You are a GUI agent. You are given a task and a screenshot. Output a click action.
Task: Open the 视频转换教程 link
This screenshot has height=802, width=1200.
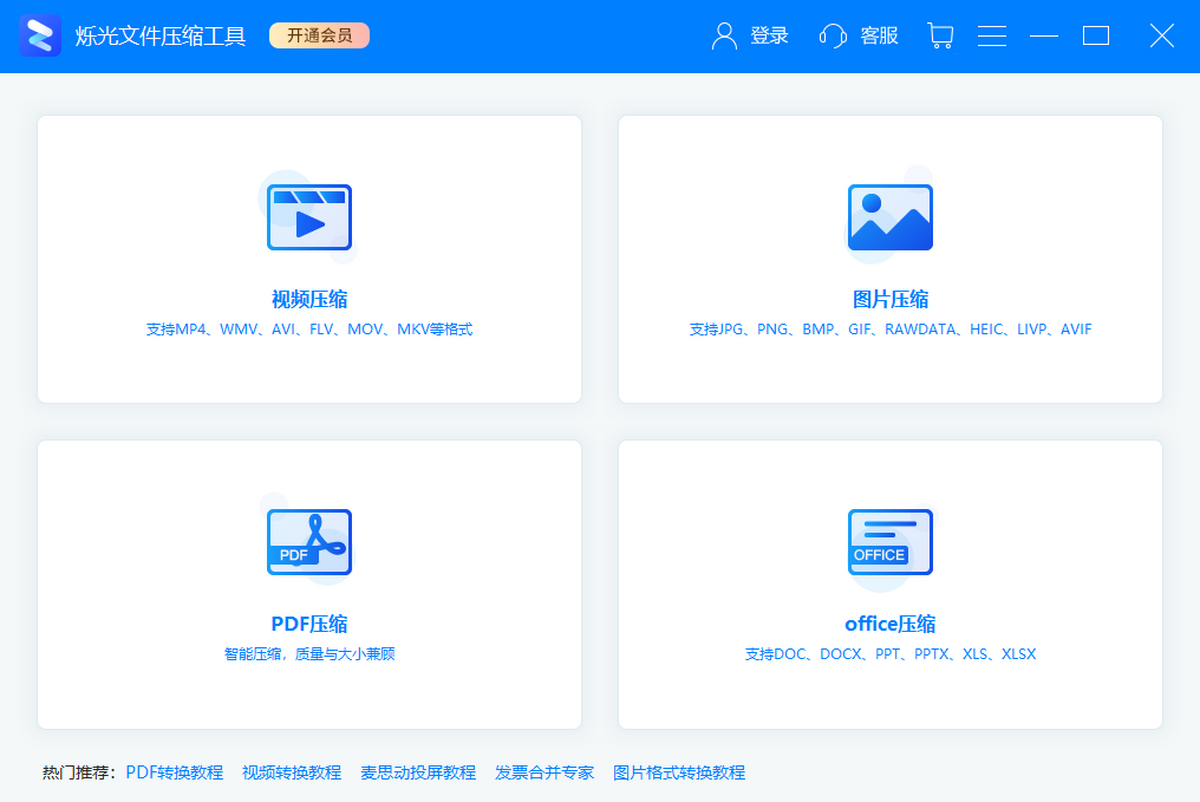tap(292, 772)
